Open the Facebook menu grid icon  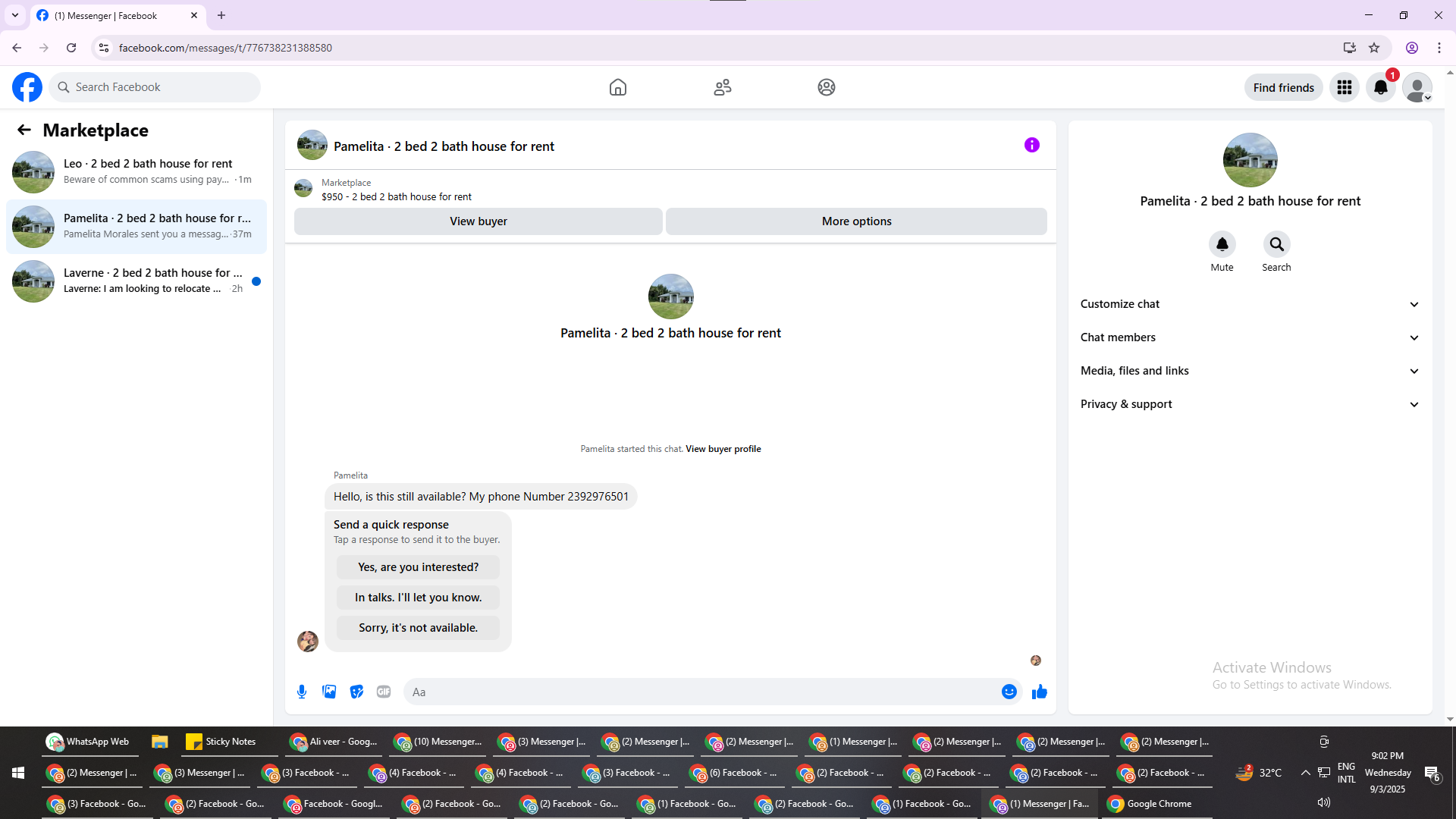pyautogui.click(x=1345, y=87)
